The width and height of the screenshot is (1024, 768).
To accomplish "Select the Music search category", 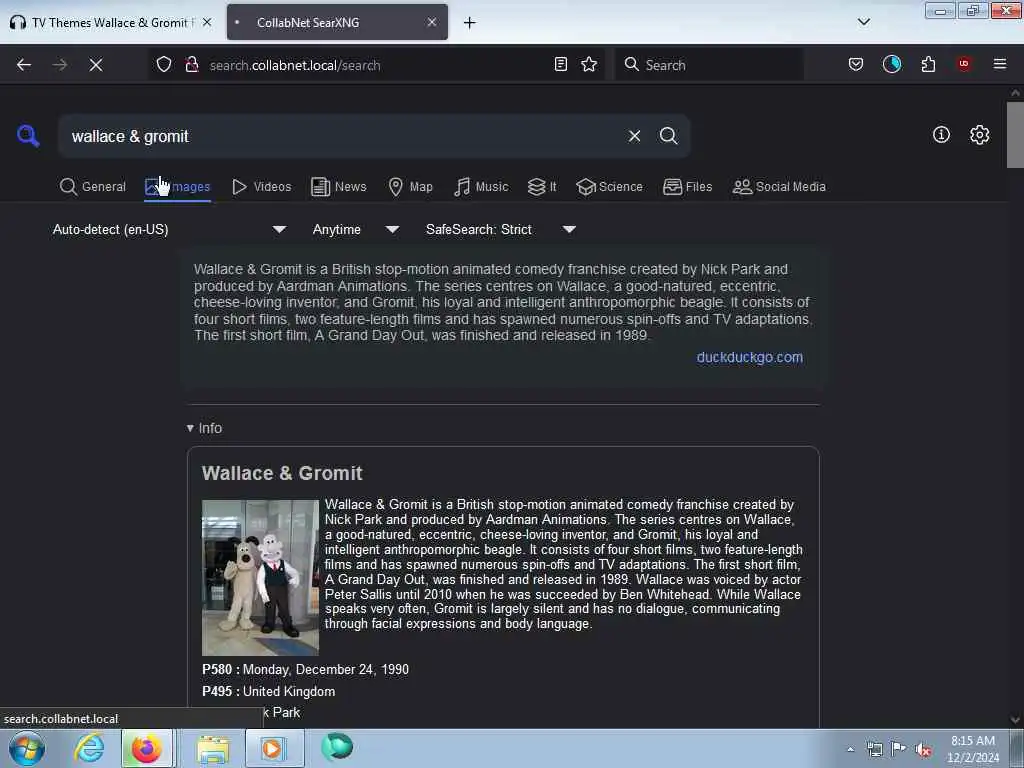I will (481, 187).
